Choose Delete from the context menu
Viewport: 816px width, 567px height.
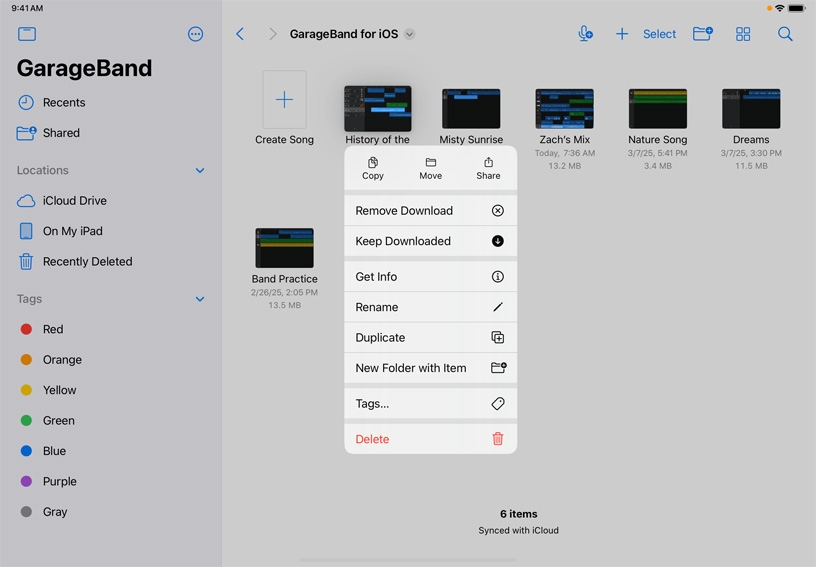tap(430, 439)
